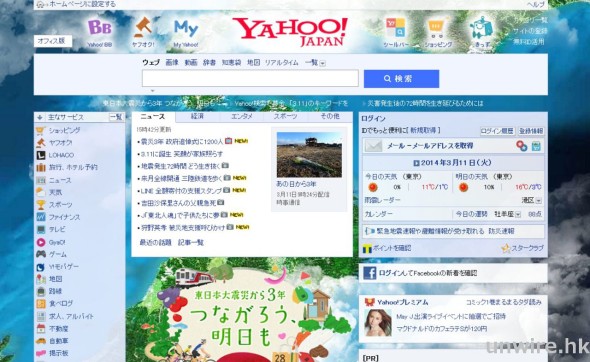Expand the date arrow next to 2014年3月11日
The width and height of the screenshot is (590, 362).
pos(416,163)
